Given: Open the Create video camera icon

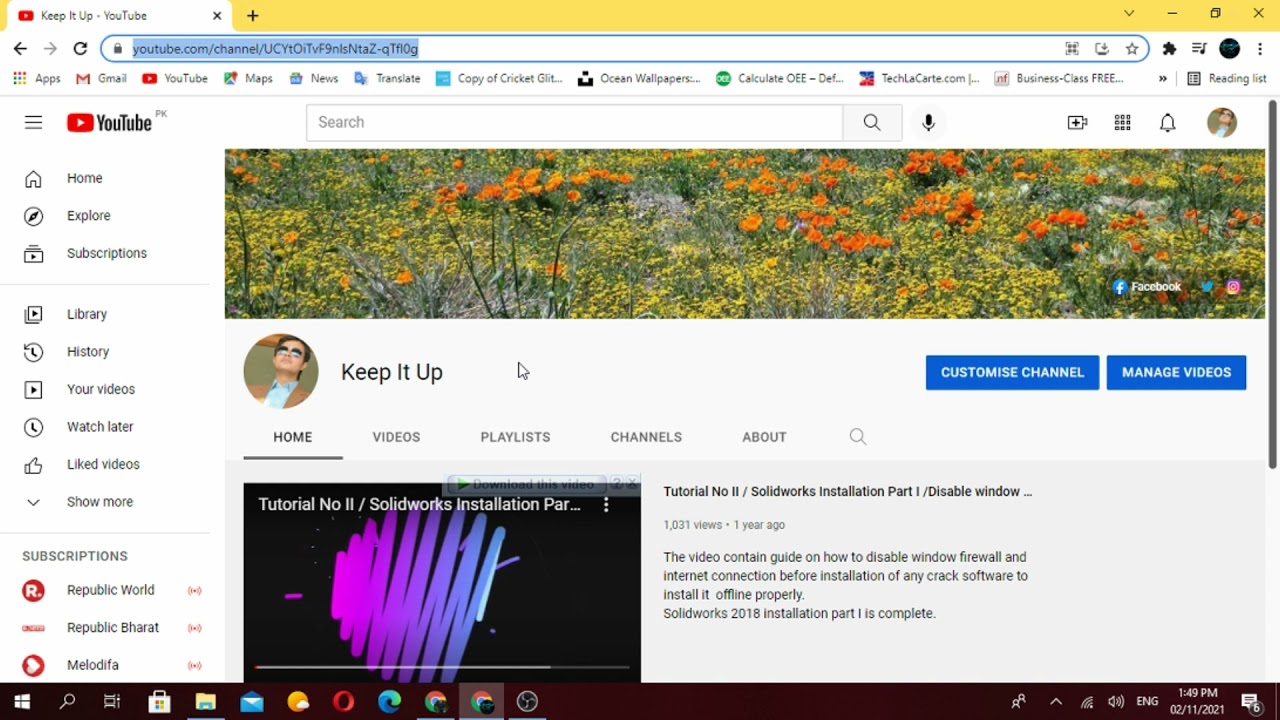Looking at the screenshot, I should (x=1077, y=122).
